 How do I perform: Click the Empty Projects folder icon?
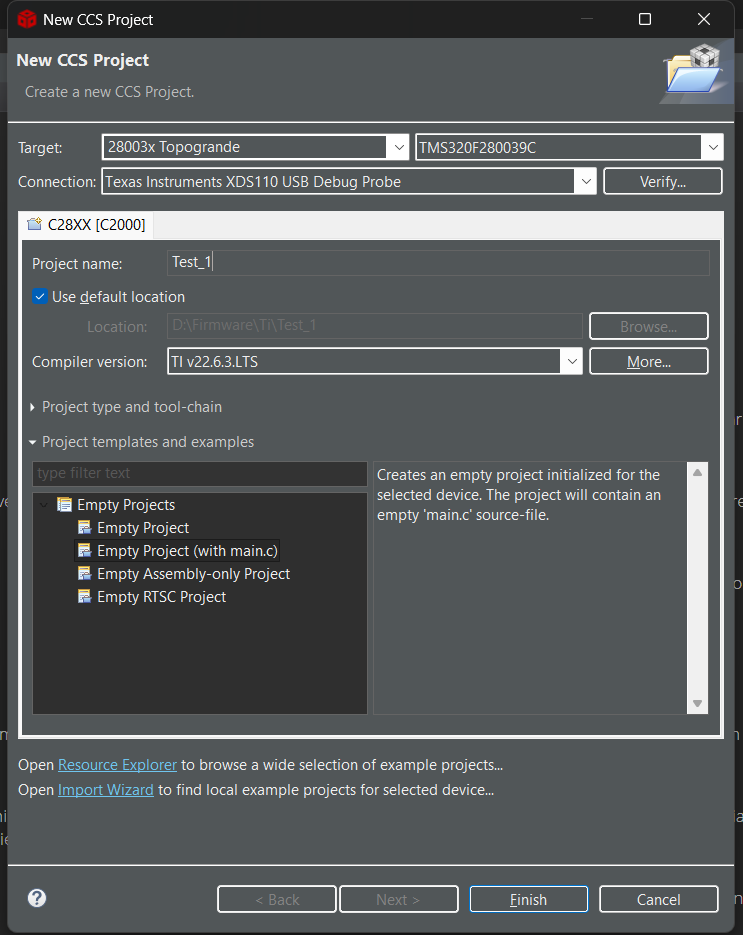[64, 504]
